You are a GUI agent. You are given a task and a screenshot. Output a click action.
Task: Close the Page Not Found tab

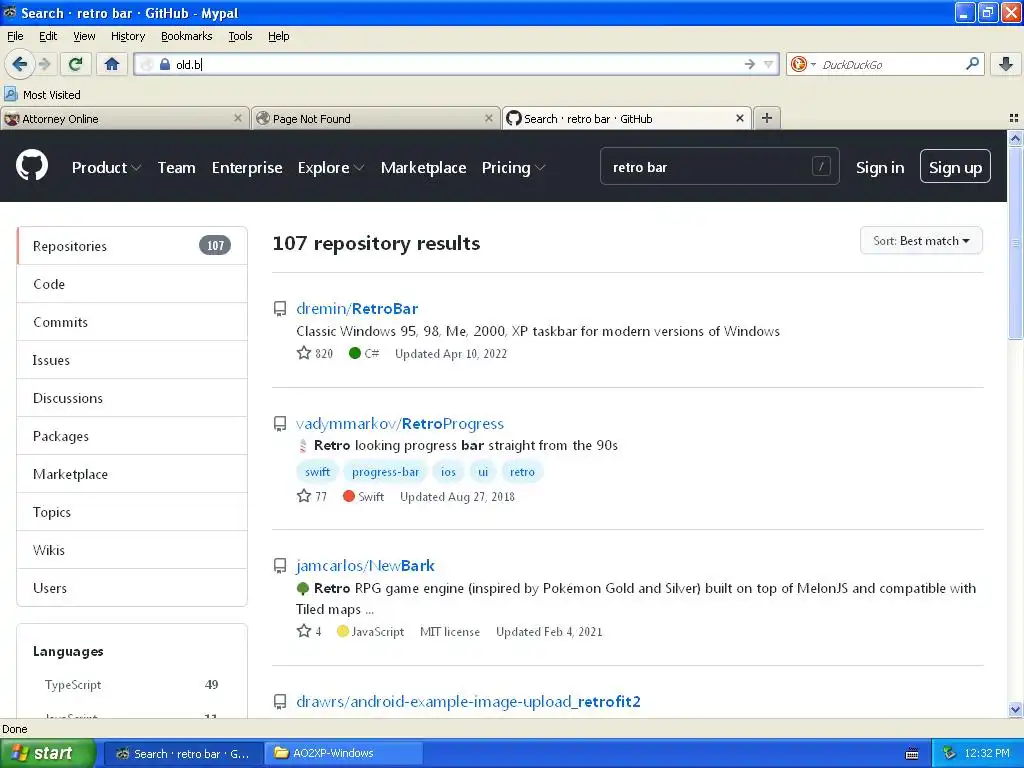[x=488, y=118]
